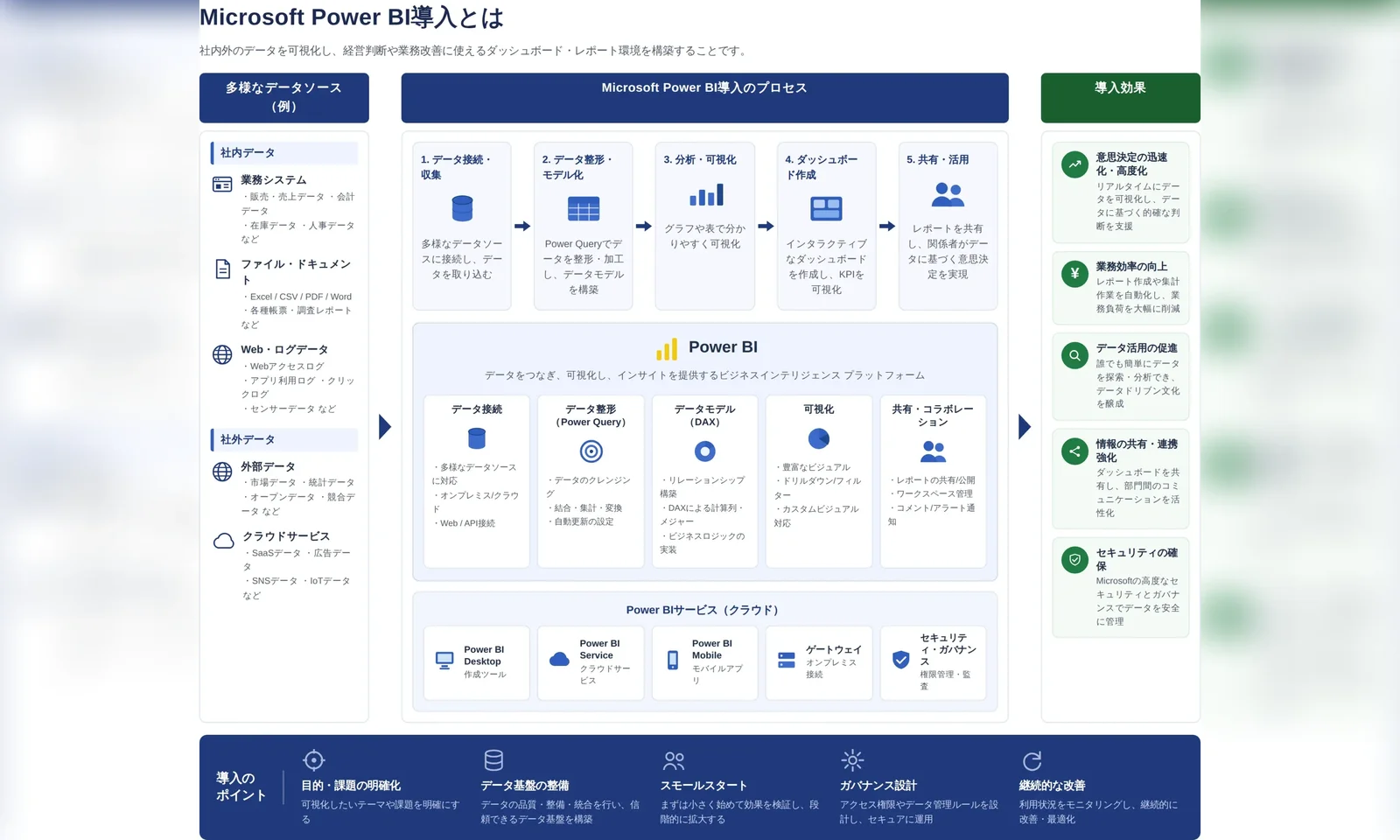The height and width of the screenshot is (840, 1400).
Task: Click the shield check icon for セキュリティの確保
Action: tap(1074, 560)
